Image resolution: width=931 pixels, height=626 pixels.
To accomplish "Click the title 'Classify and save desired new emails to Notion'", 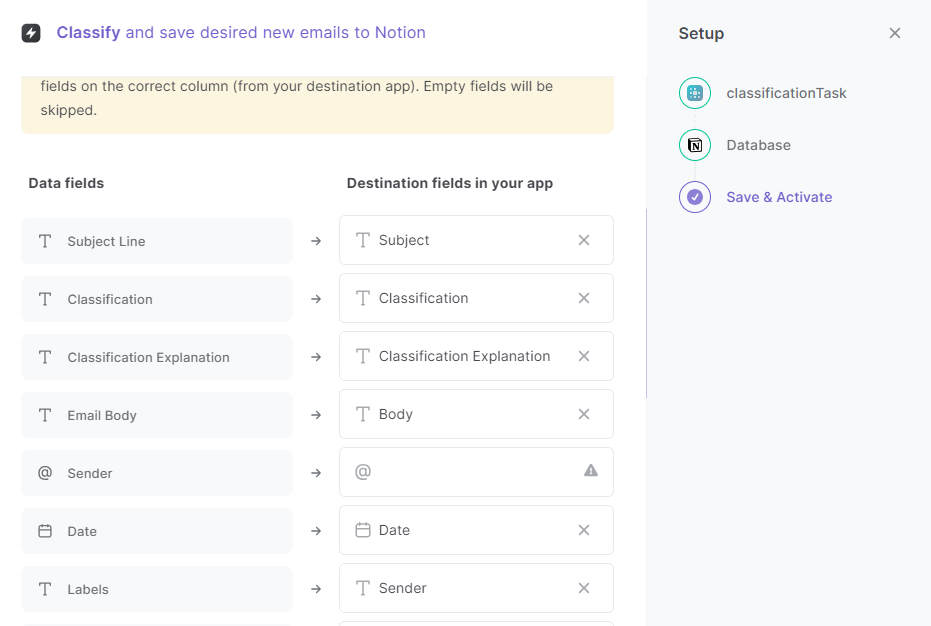I will 241,33.
